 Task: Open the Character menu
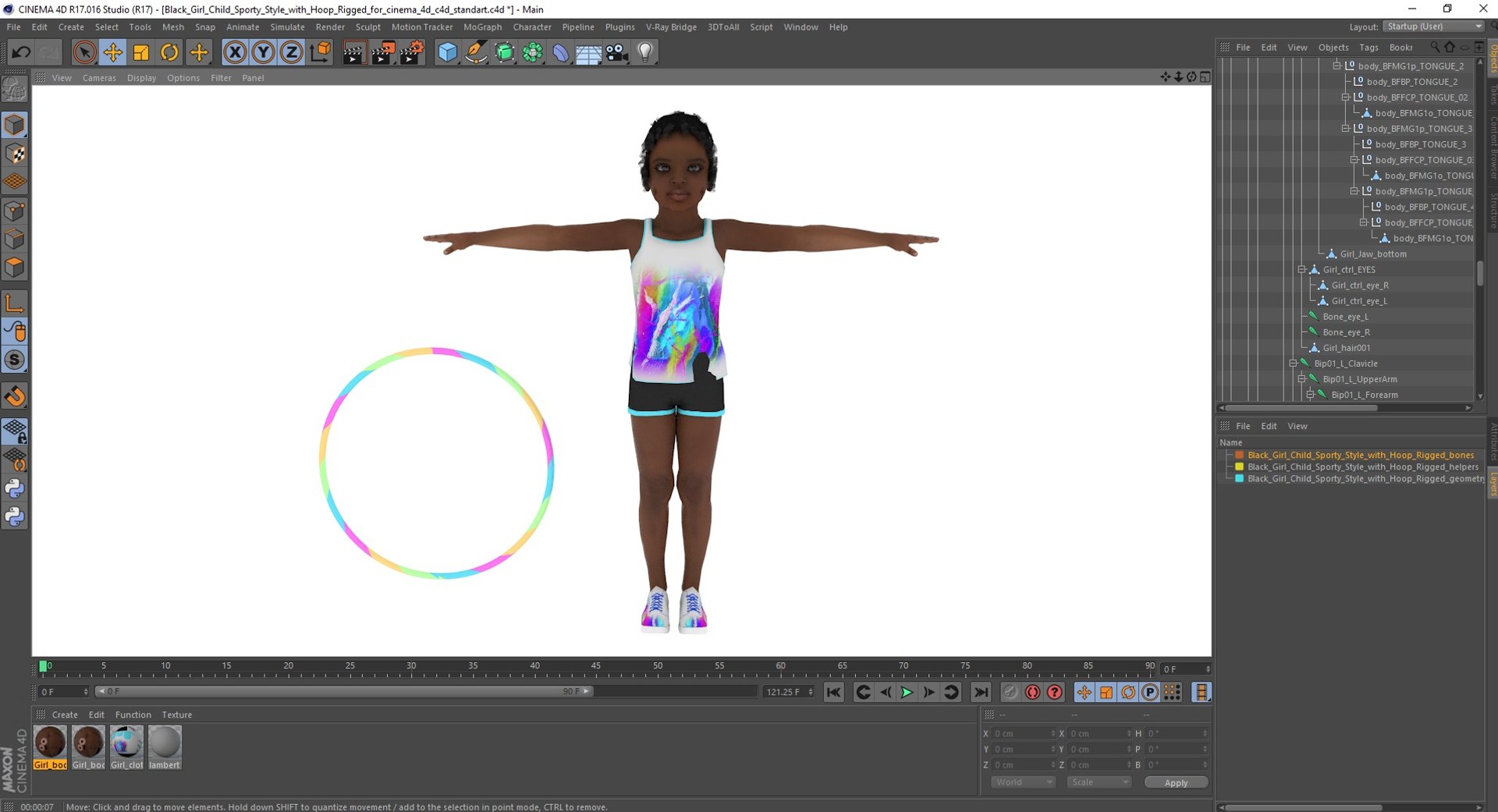(532, 27)
